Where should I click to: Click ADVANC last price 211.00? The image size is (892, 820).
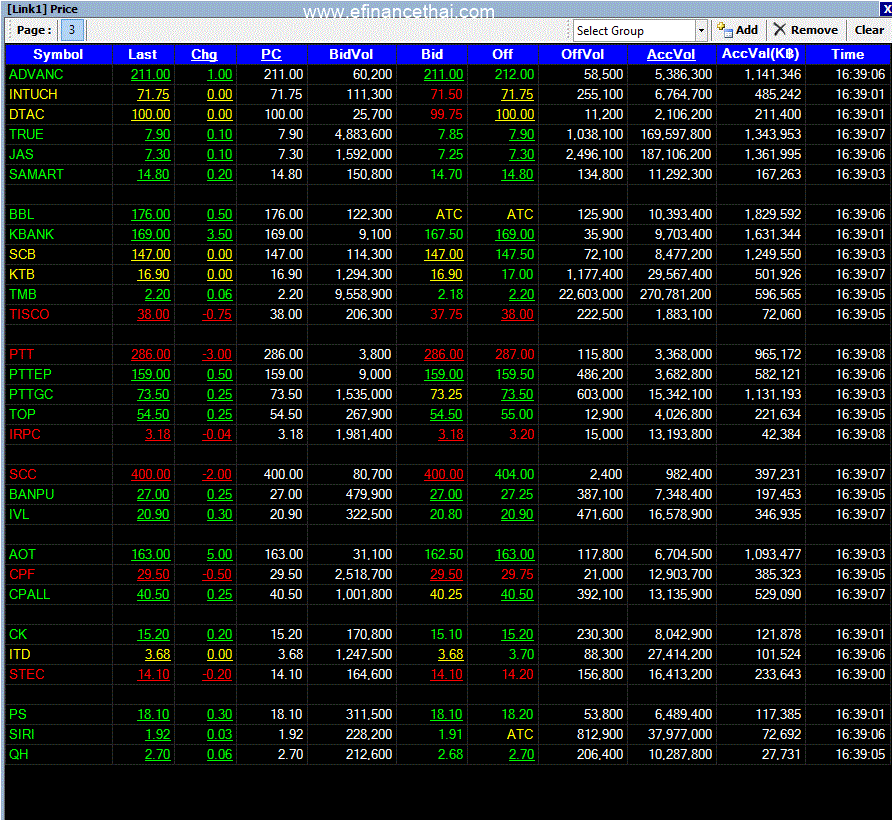pyautogui.click(x=150, y=75)
